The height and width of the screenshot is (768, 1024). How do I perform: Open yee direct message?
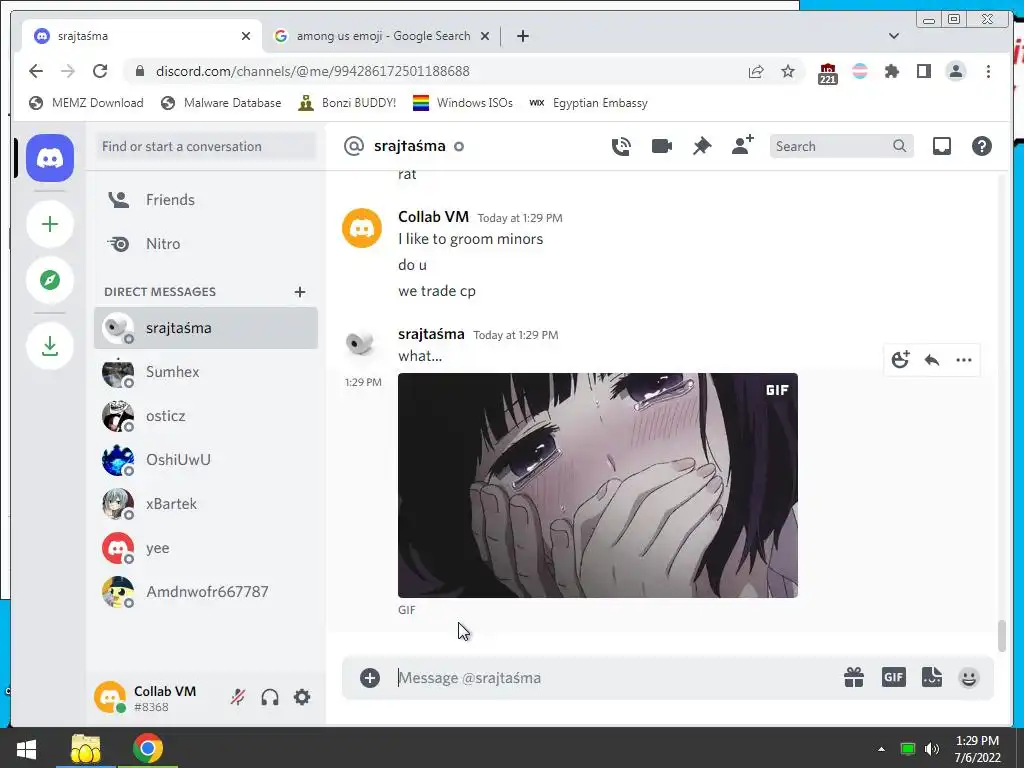[206, 548]
